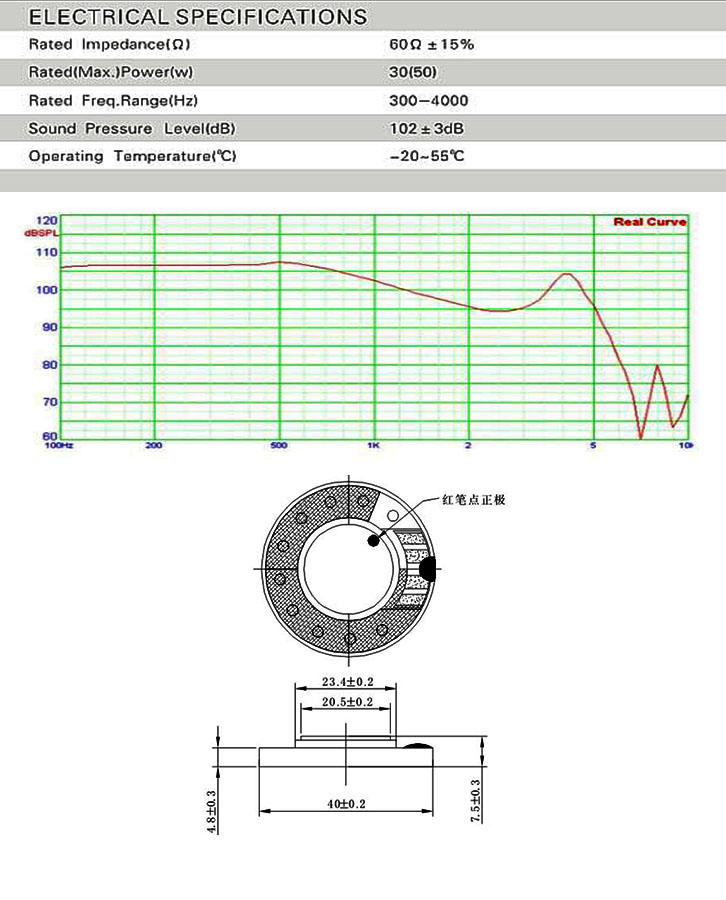Click the Real Curve legend label

pyautogui.click(x=649, y=222)
